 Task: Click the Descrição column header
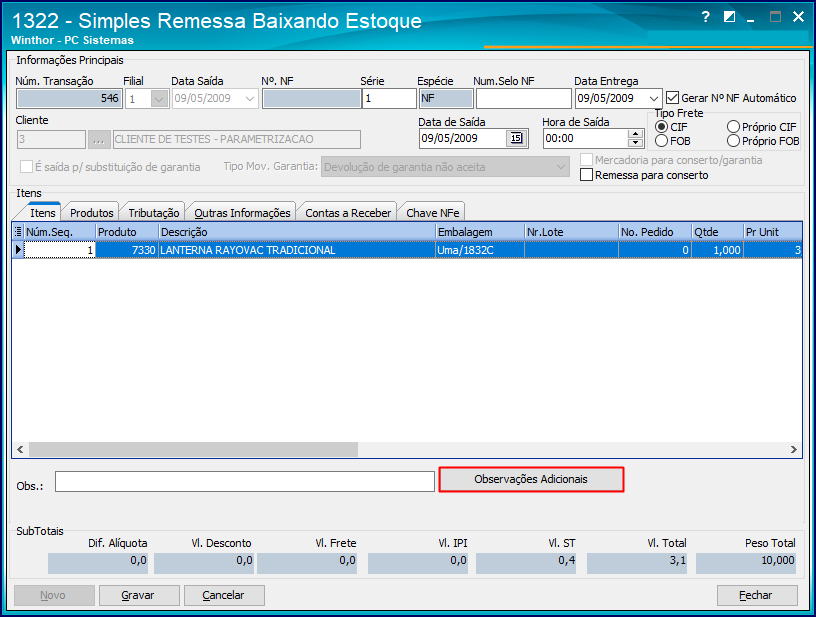[x=297, y=232]
